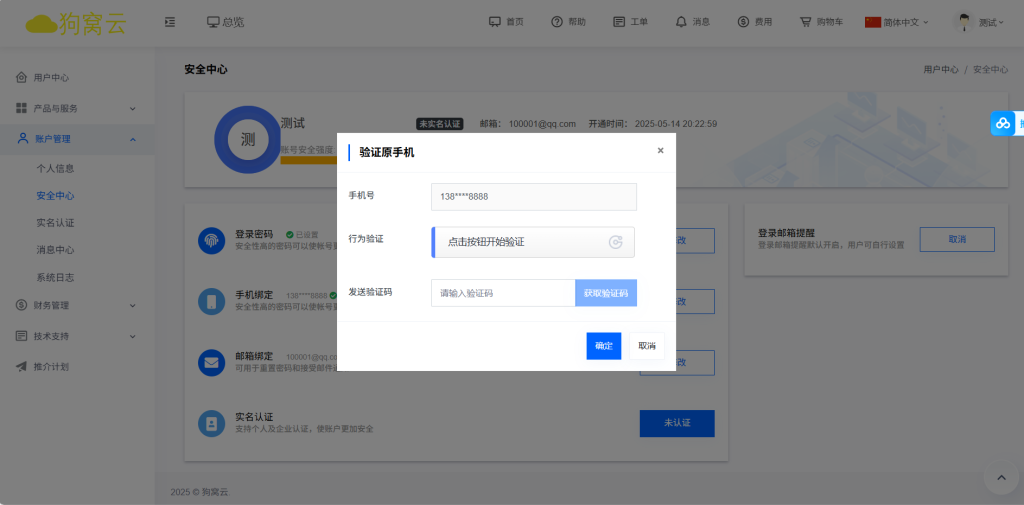Open the 总览 overview monitor icon
This screenshot has height=505, width=1024.
click(x=213, y=22)
